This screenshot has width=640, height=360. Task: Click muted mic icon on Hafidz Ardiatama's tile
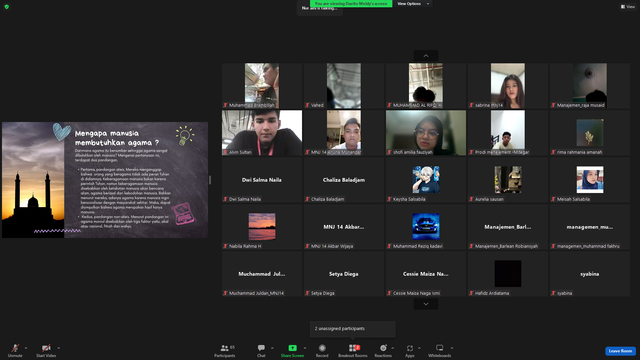coord(471,293)
